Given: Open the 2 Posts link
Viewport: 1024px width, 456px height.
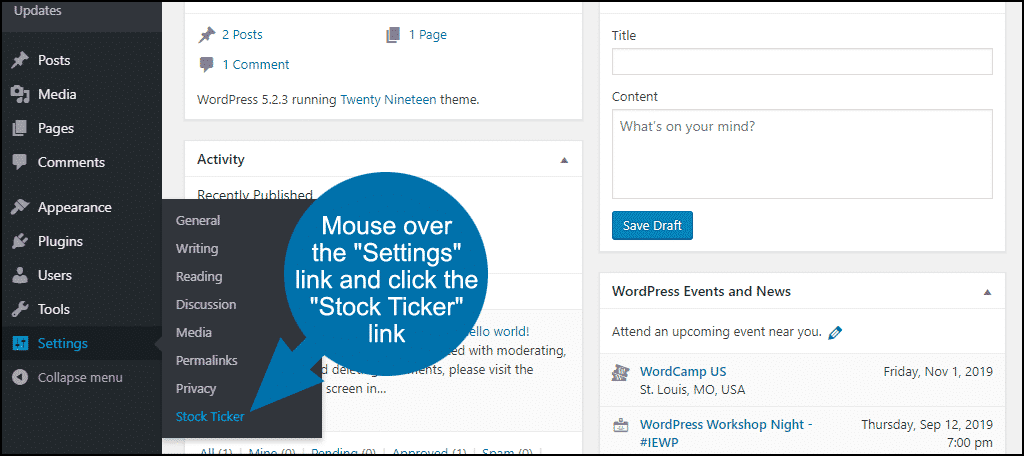Looking at the screenshot, I should [x=242, y=35].
